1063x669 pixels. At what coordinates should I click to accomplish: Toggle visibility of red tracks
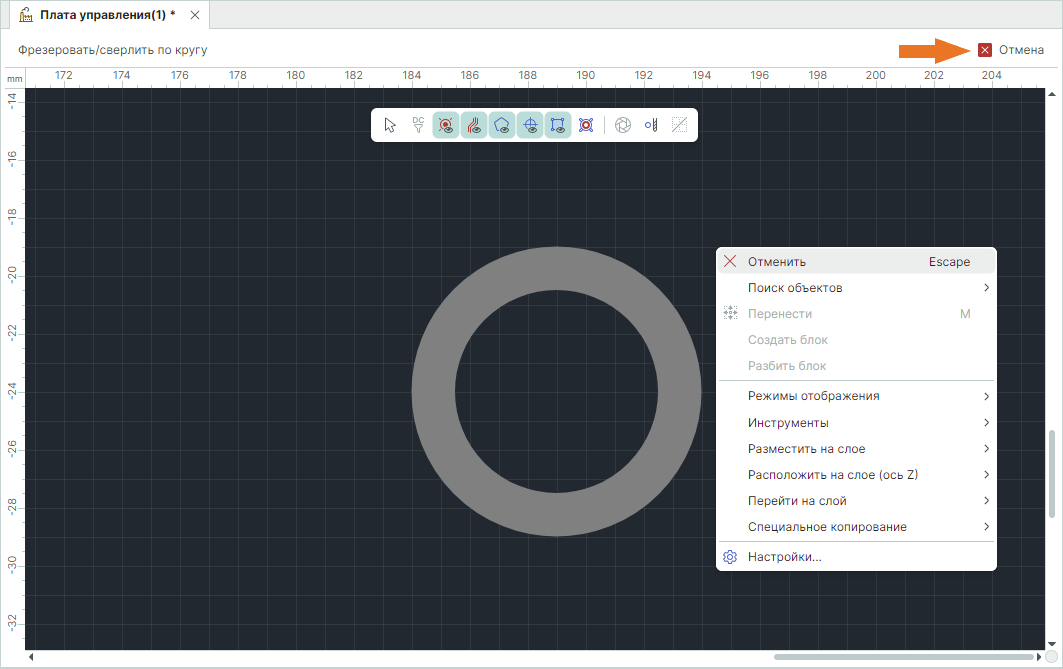point(474,125)
